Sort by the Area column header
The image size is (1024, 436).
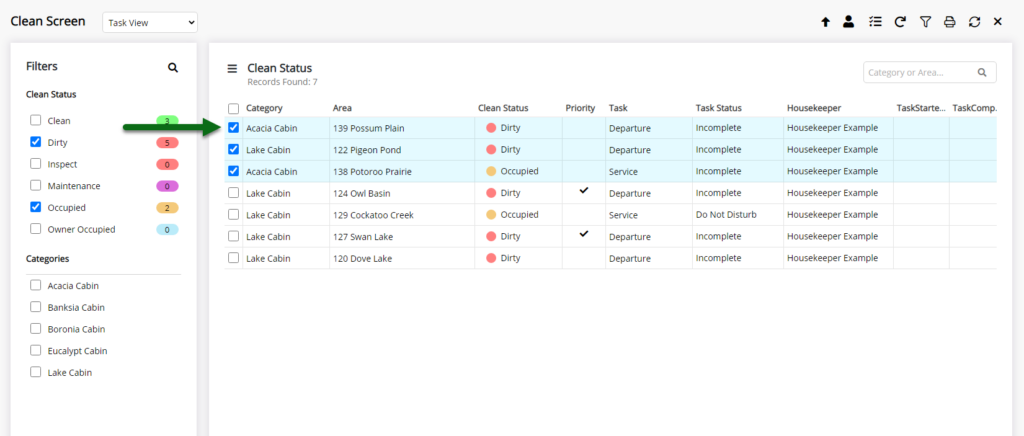pyautogui.click(x=342, y=108)
